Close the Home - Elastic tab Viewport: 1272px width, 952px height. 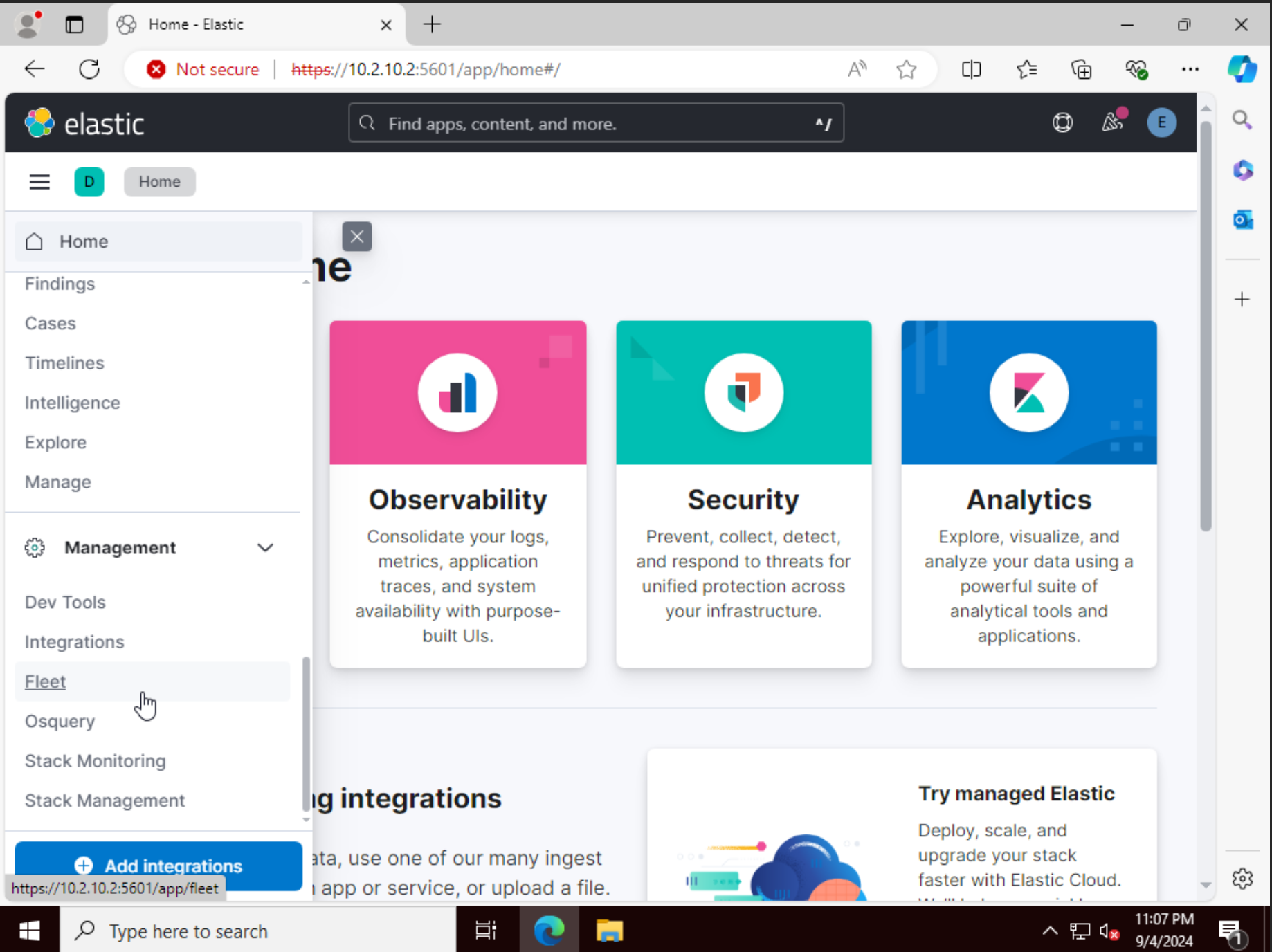pyautogui.click(x=386, y=25)
